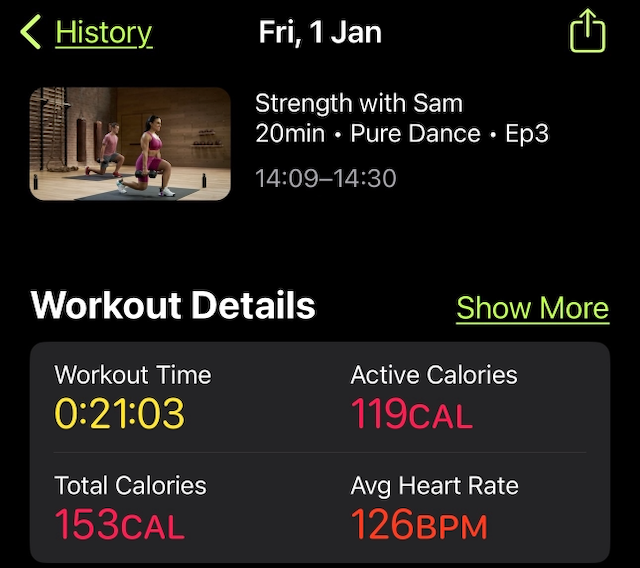Tap the Total Calories label
The image size is (640, 568).
131,485
